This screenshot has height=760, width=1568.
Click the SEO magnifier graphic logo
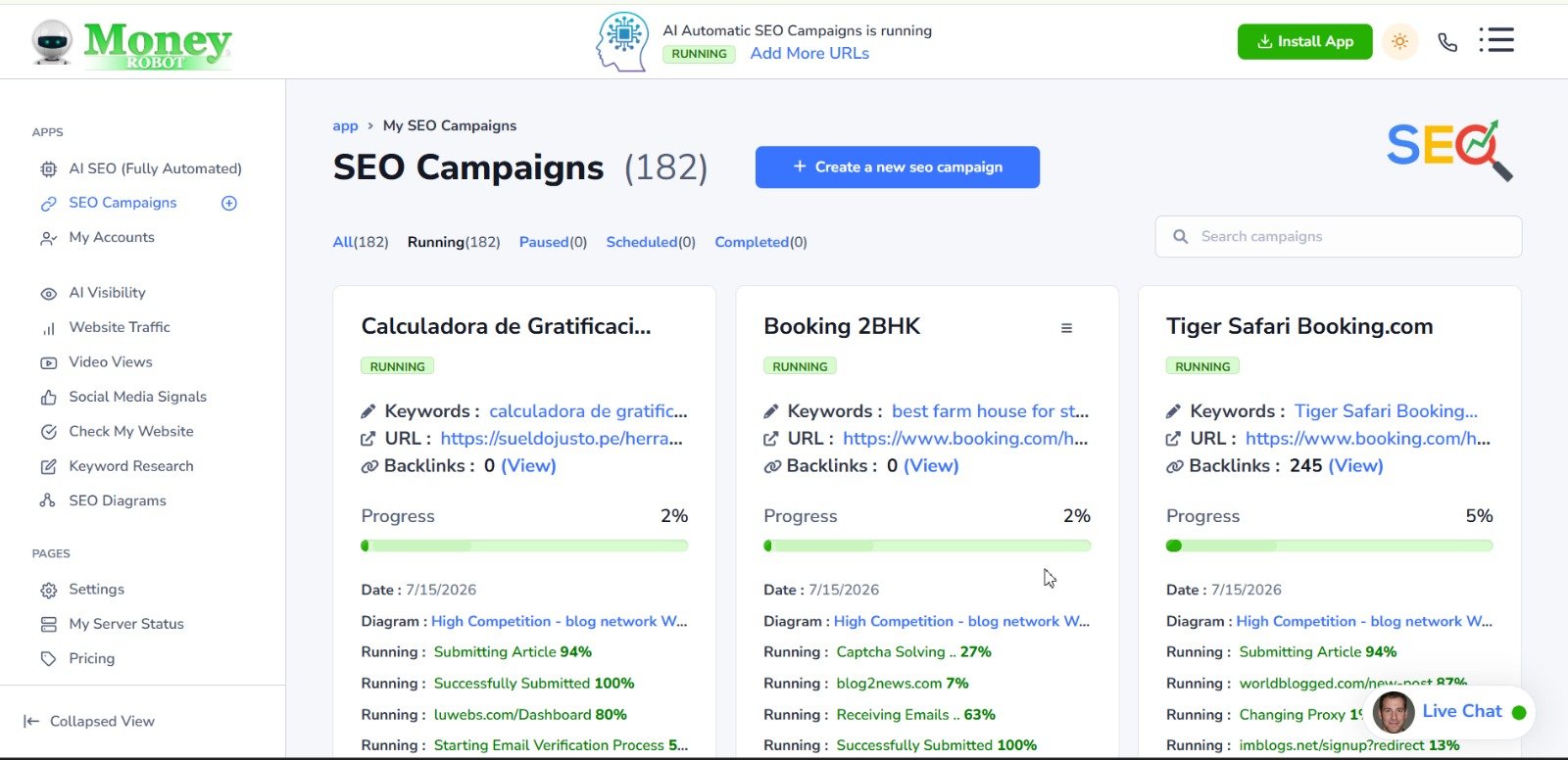click(1449, 150)
